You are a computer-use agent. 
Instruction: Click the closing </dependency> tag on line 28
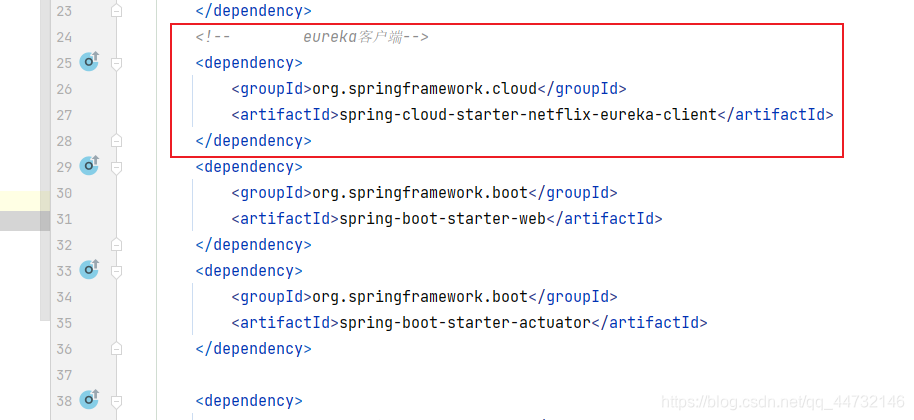(x=254, y=141)
